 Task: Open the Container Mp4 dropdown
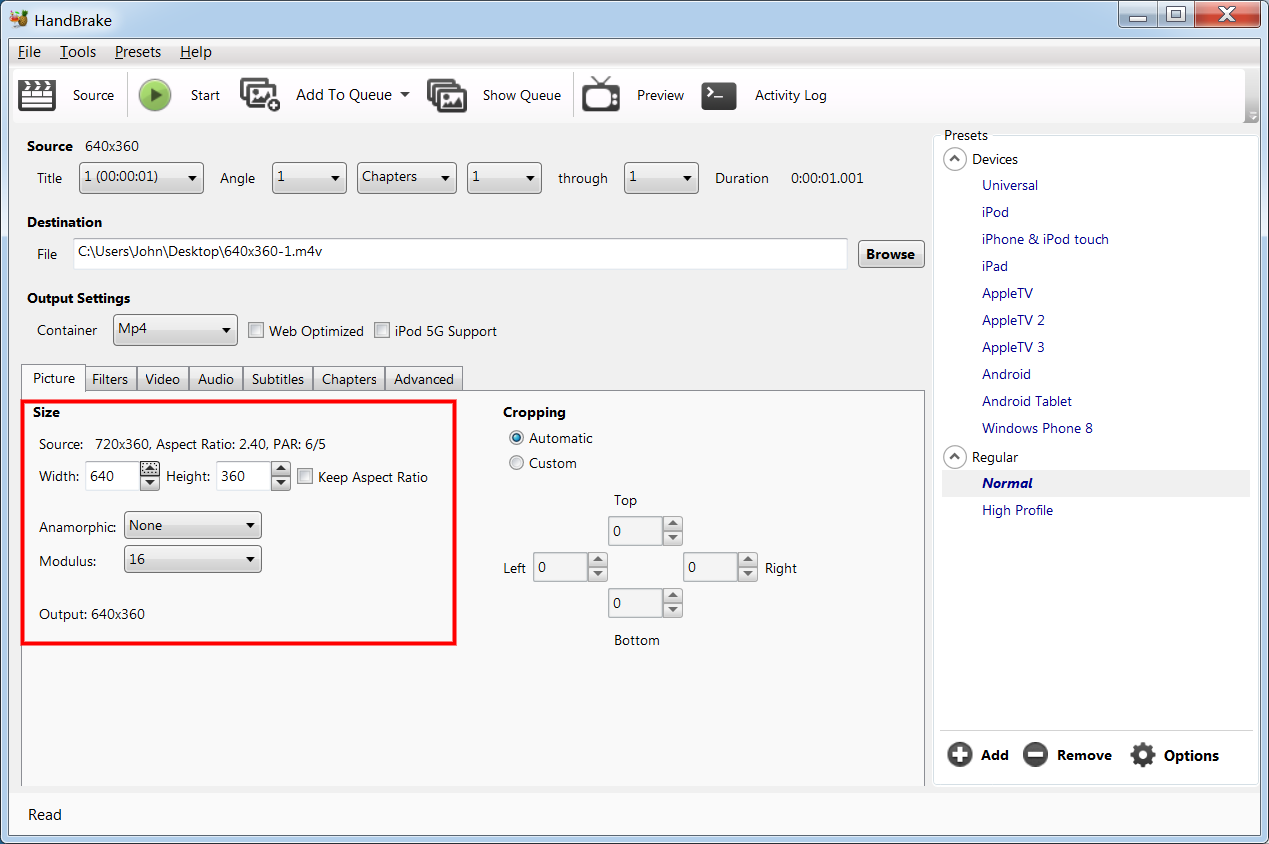point(175,330)
